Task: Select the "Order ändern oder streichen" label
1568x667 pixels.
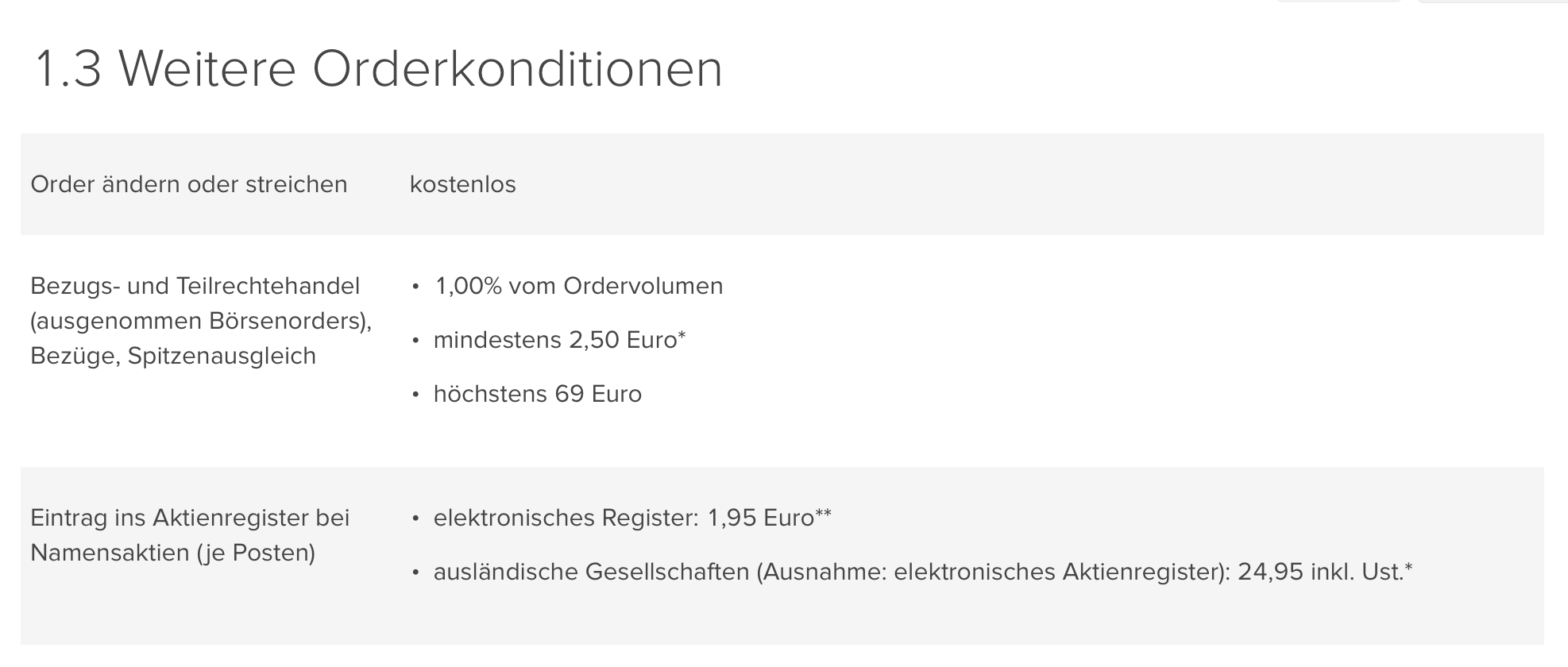Action: coord(189,184)
